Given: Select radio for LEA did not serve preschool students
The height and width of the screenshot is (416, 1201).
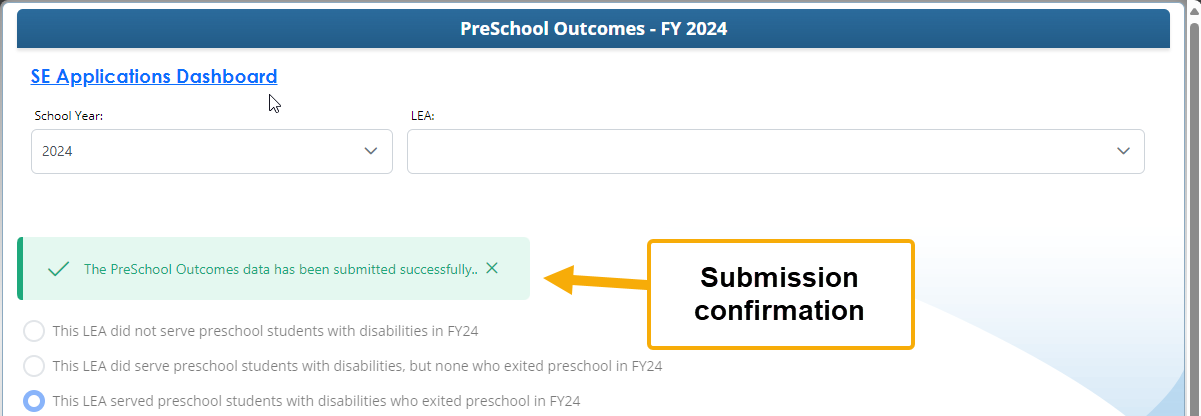Looking at the screenshot, I should pyautogui.click(x=34, y=331).
